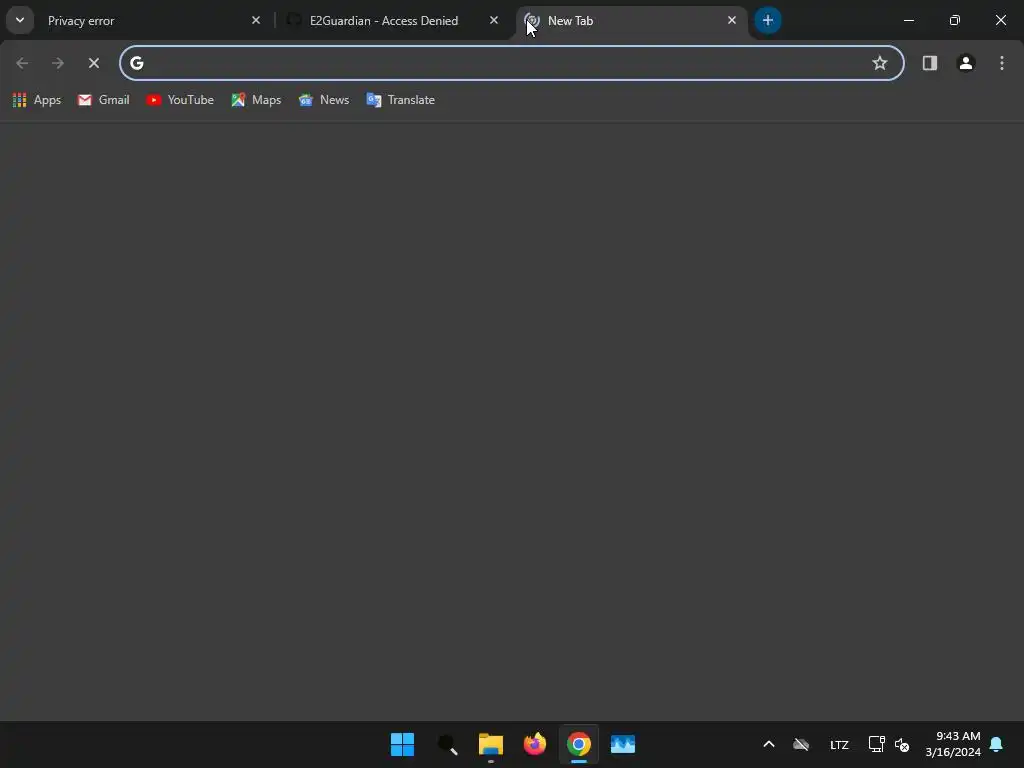Open Windows taskbar search
Screen dimensions: 1024x768
(447, 744)
